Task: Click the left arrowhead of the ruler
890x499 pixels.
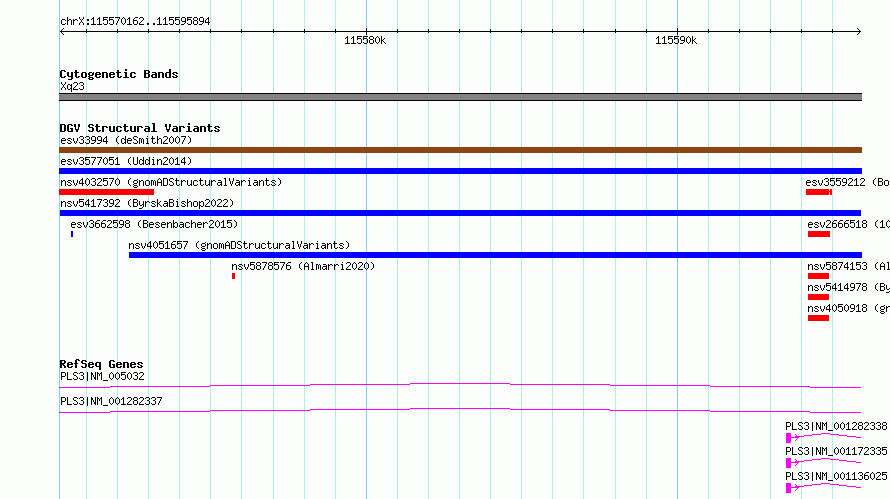Action: [x=62, y=32]
